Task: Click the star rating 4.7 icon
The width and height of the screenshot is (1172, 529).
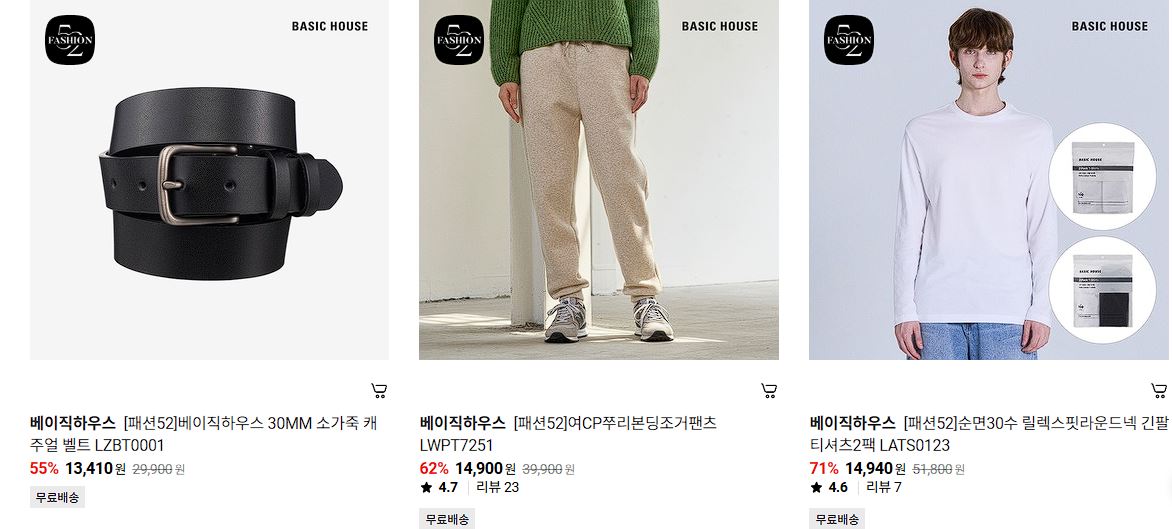Action: point(427,488)
